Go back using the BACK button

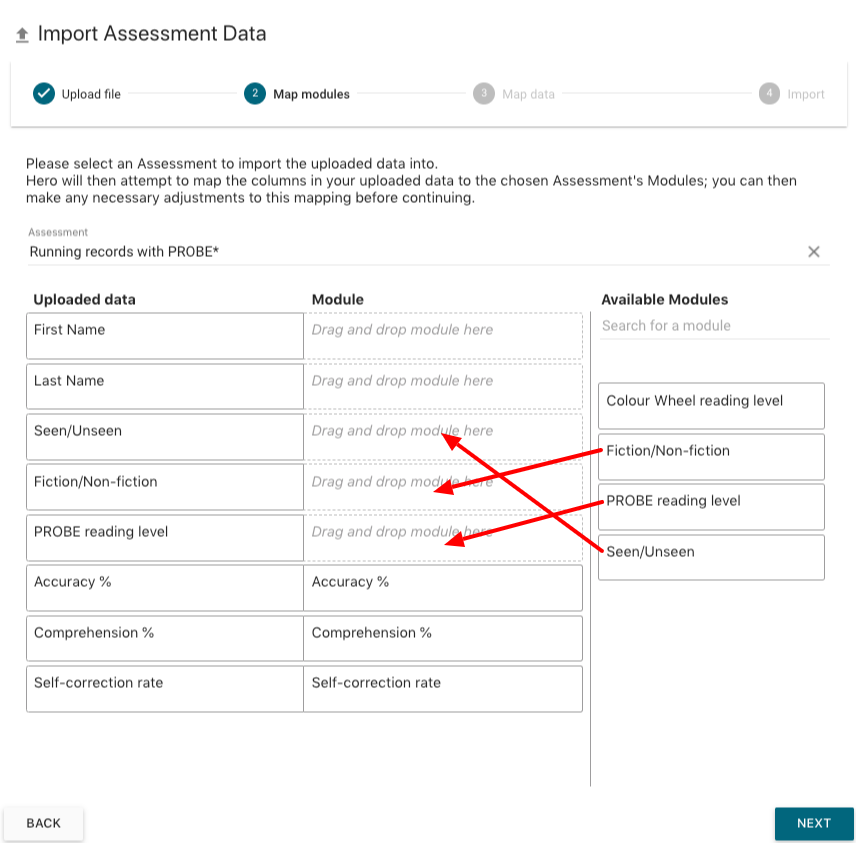[x=43, y=823]
